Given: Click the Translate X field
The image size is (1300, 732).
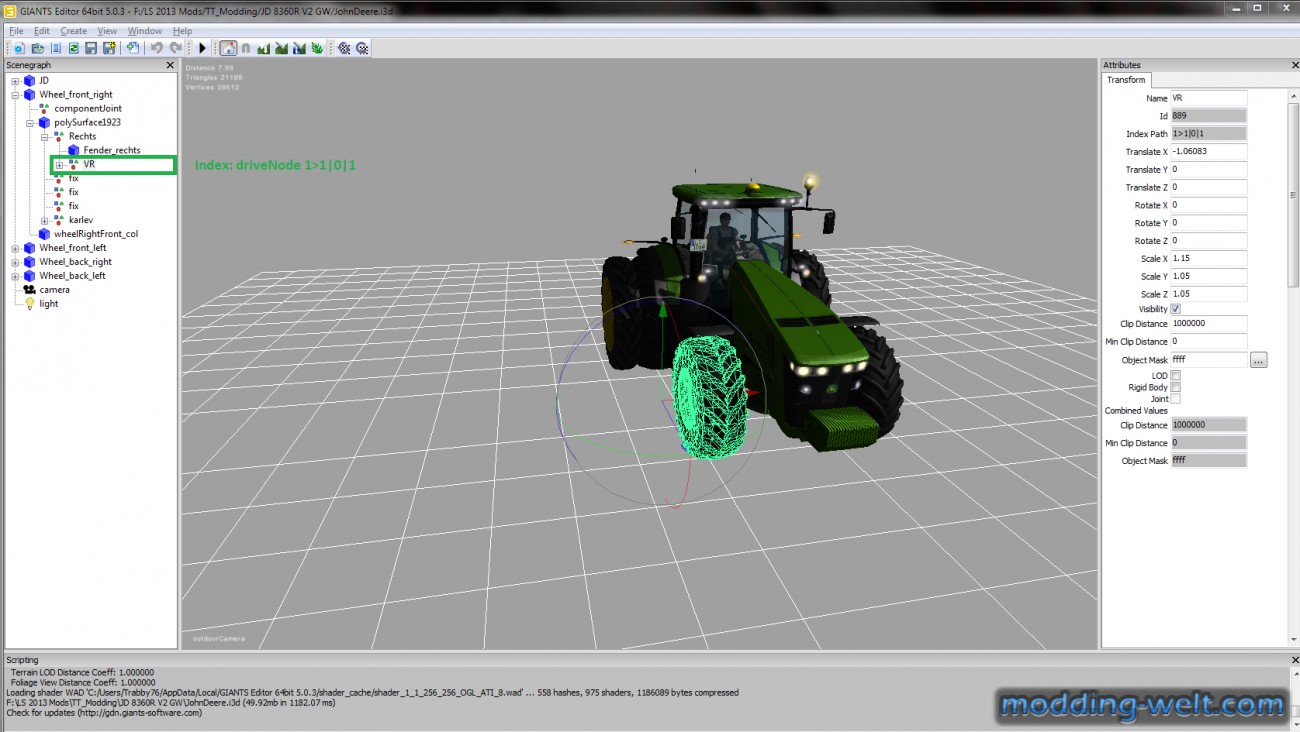Looking at the screenshot, I should point(1209,152).
